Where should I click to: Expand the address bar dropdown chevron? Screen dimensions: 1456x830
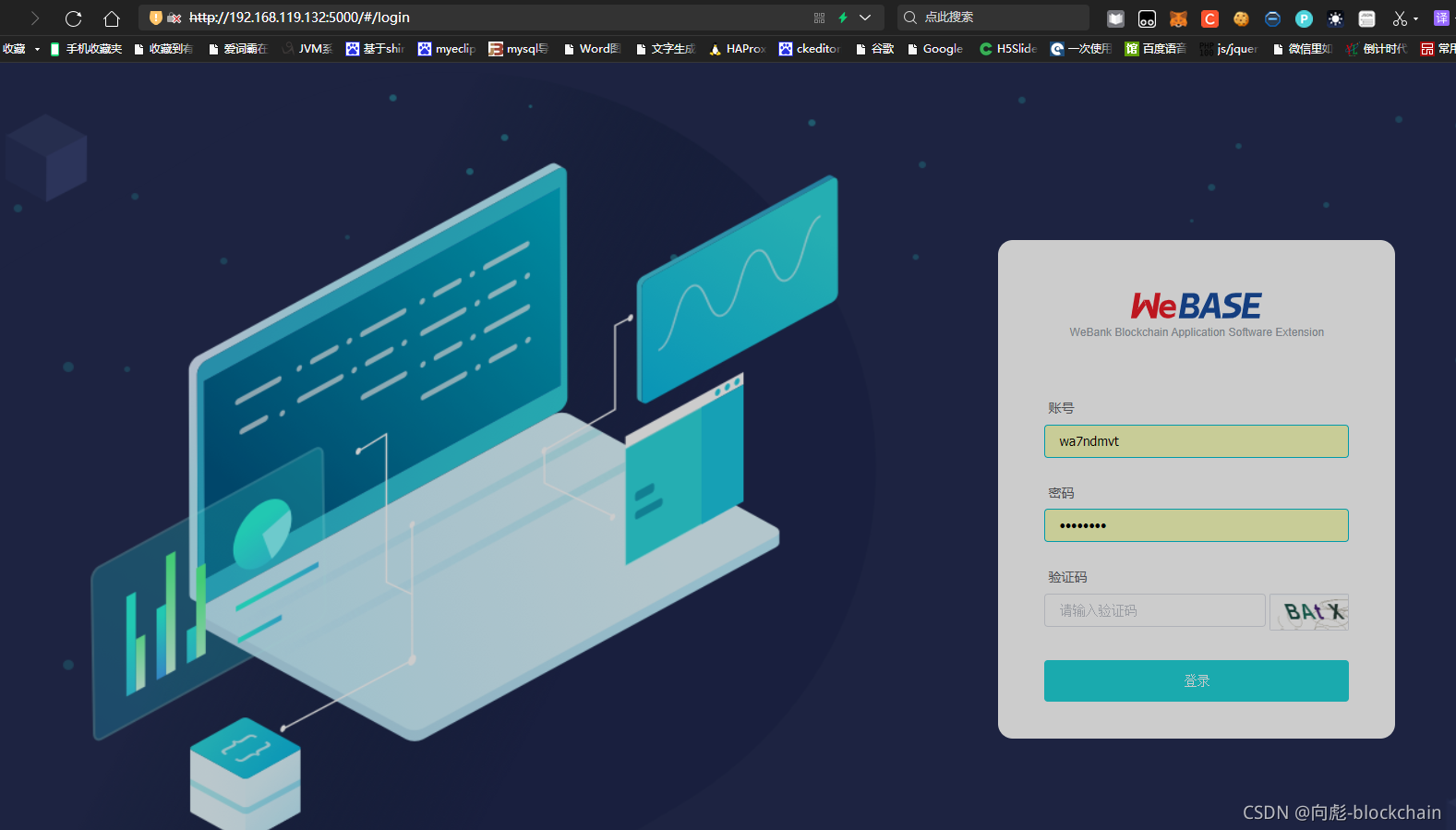pos(865,18)
